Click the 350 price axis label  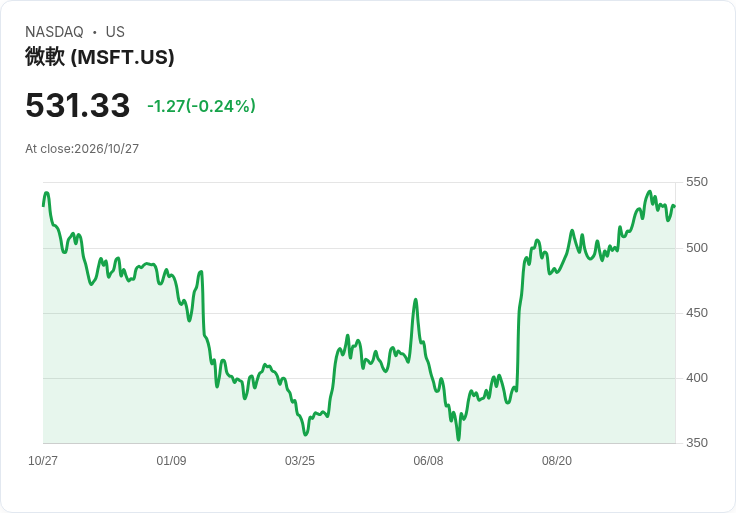(697, 443)
